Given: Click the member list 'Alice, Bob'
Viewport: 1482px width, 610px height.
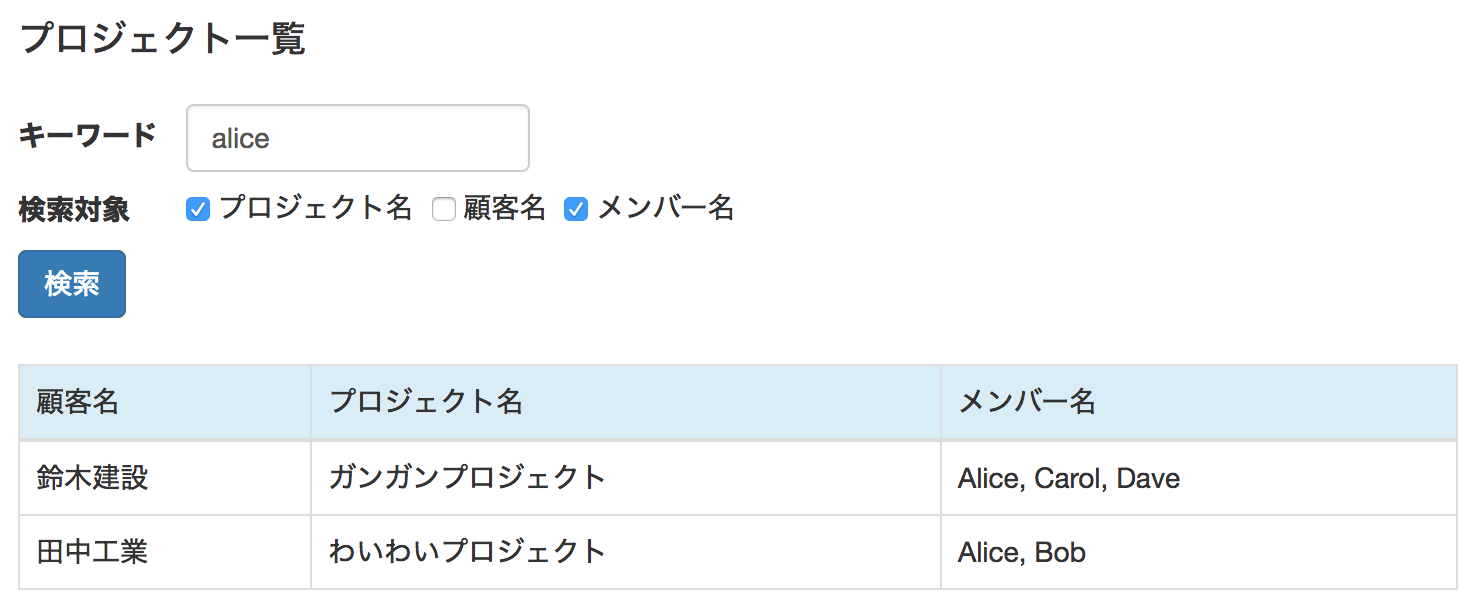Looking at the screenshot, I should (x=1023, y=552).
